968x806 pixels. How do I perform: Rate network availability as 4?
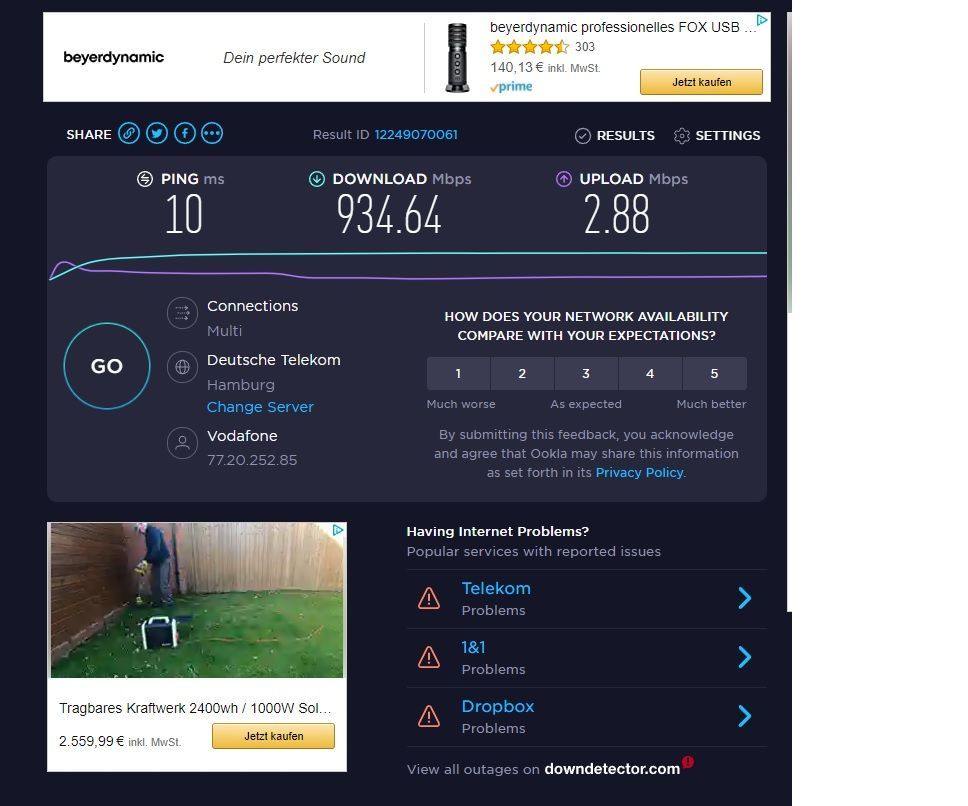pos(650,373)
